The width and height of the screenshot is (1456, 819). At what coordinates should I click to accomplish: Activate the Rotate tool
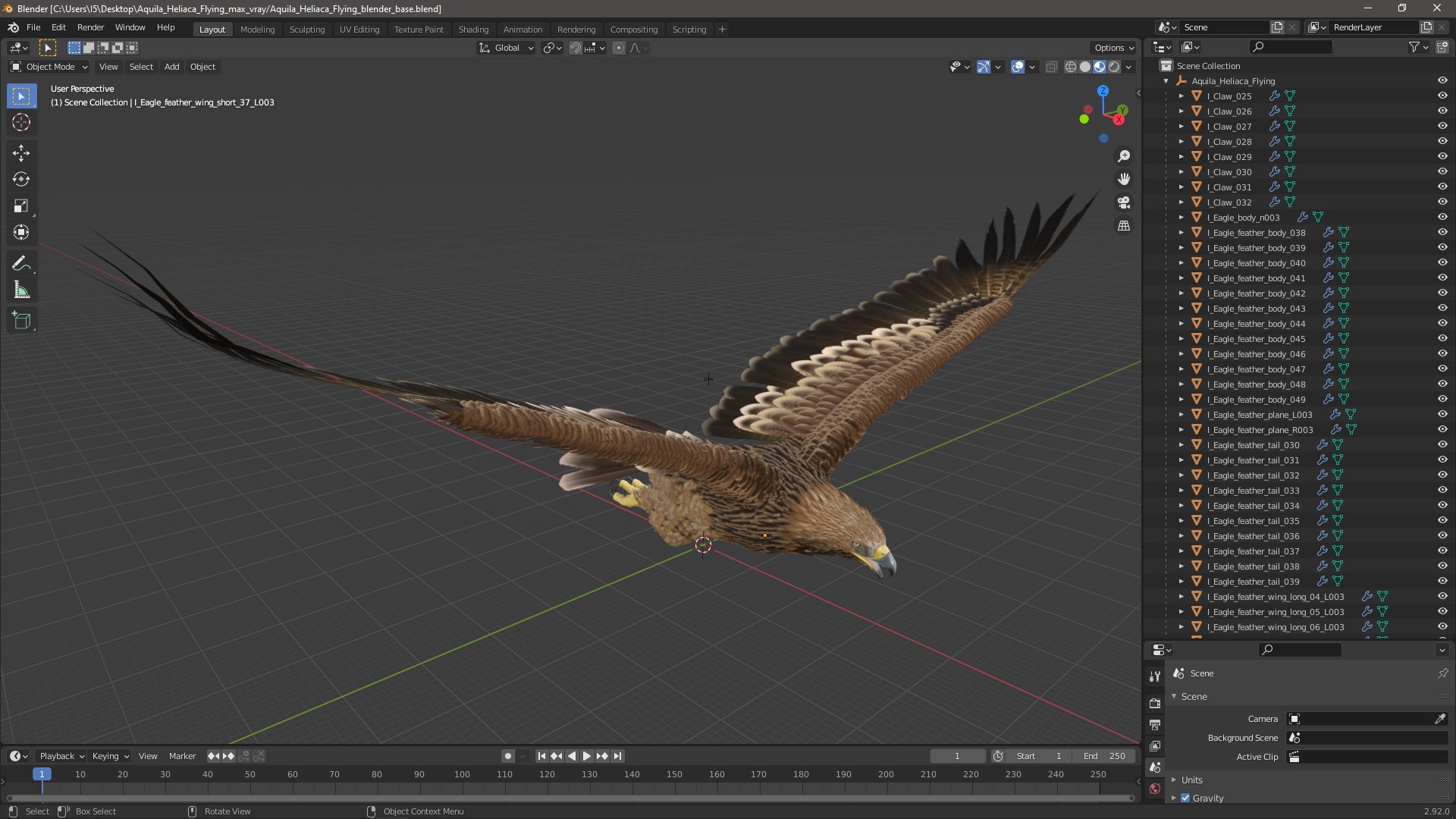pyautogui.click(x=21, y=180)
